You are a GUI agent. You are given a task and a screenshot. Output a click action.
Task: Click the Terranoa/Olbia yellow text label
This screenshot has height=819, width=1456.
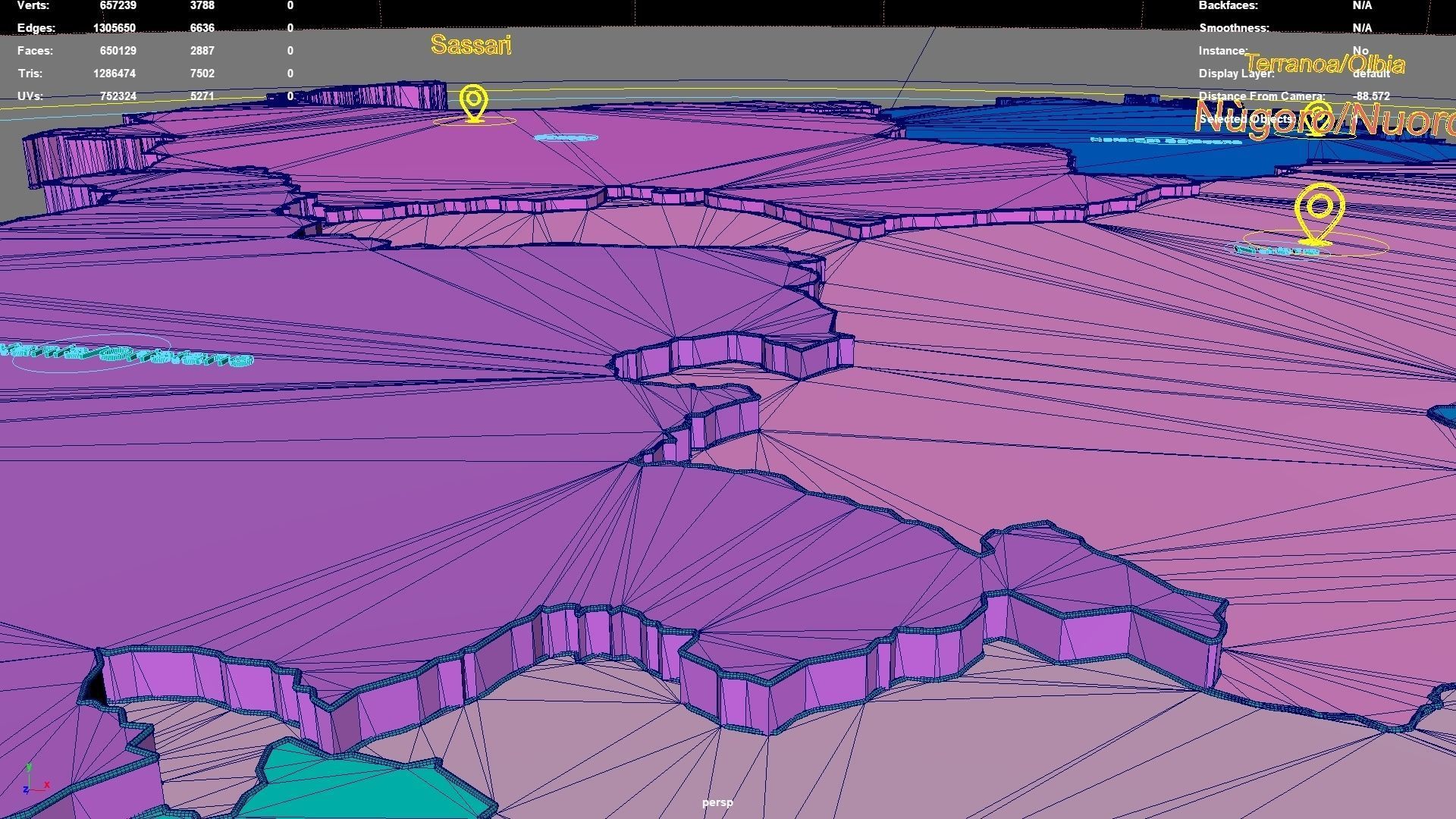pyautogui.click(x=1324, y=64)
